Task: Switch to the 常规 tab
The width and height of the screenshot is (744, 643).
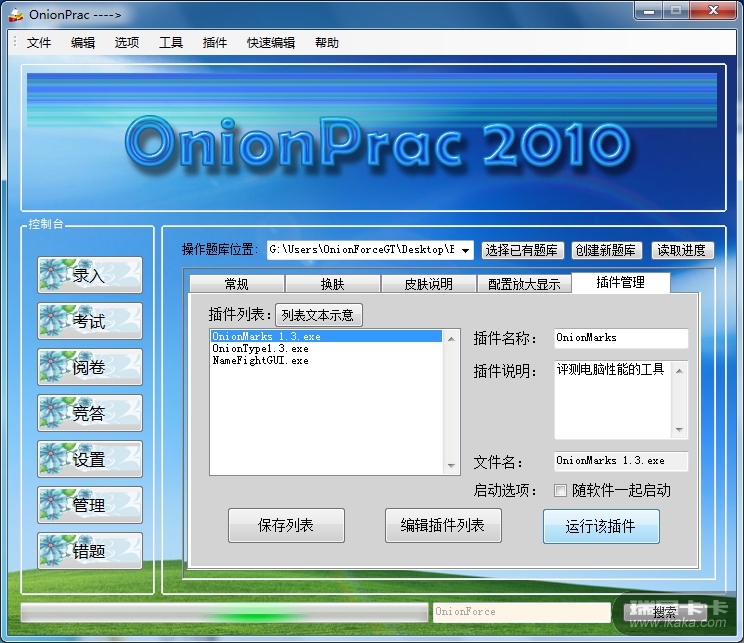Action: coord(237,284)
